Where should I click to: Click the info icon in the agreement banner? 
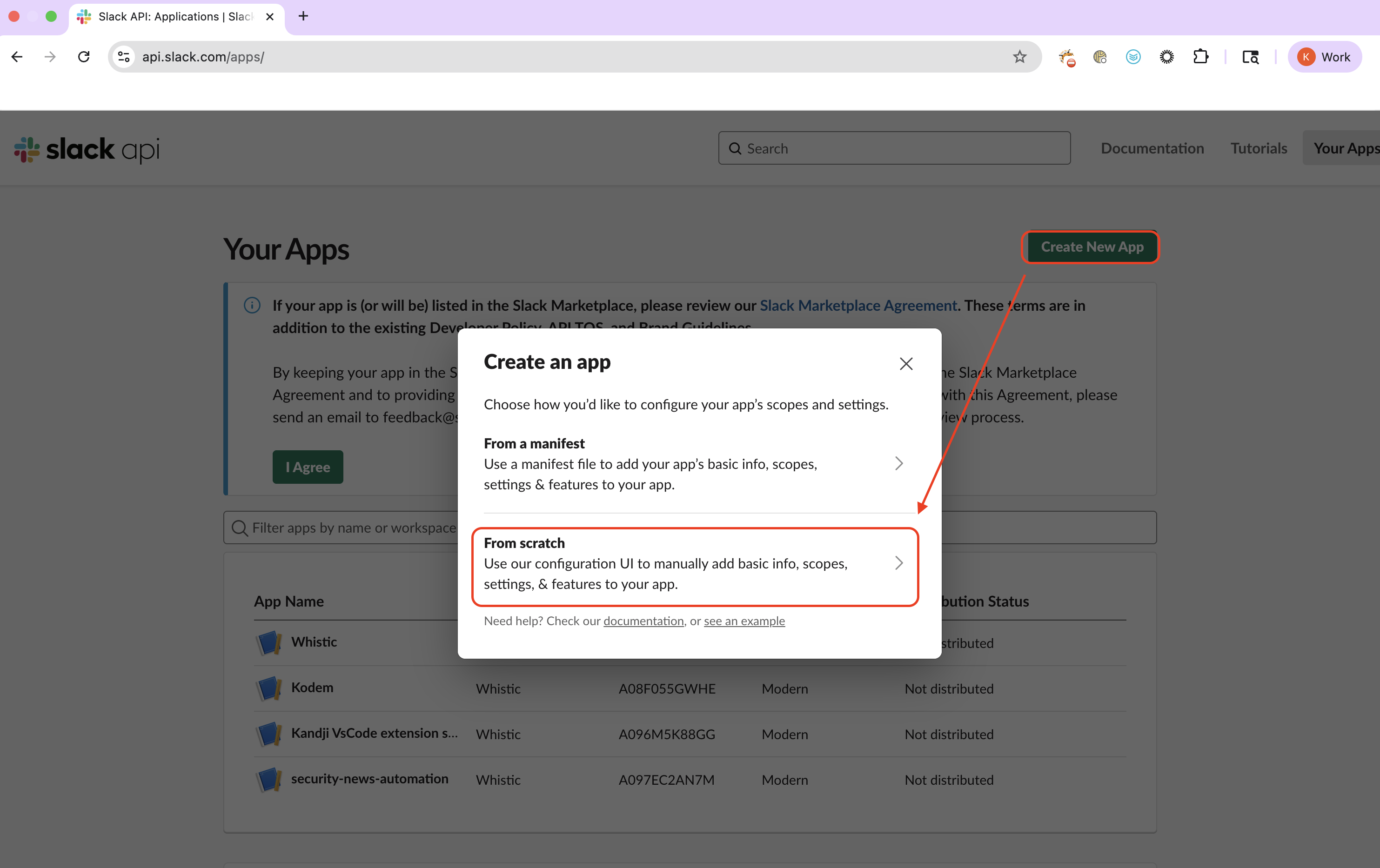[x=252, y=305]
